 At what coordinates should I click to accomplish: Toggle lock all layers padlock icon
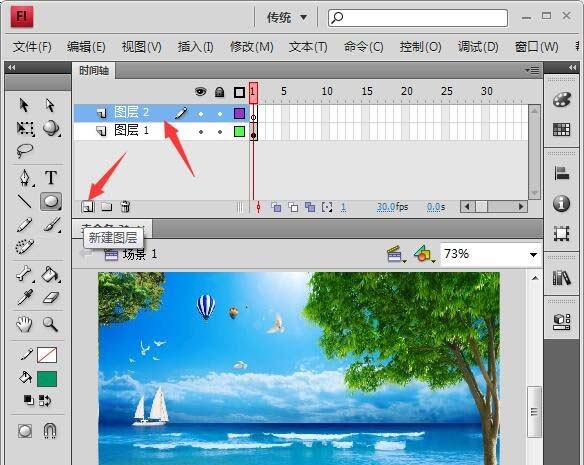[x=220, y=92]
